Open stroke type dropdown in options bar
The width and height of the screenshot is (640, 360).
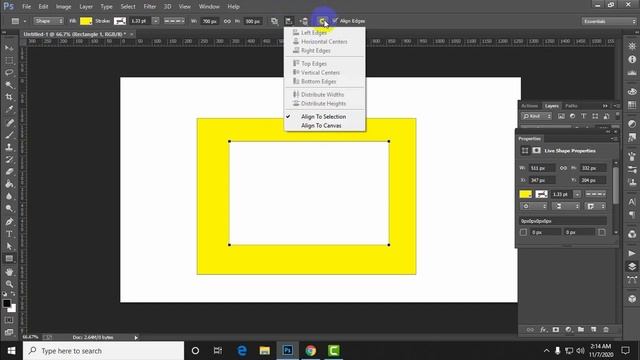pyautogui.click(x=174, y=21)
